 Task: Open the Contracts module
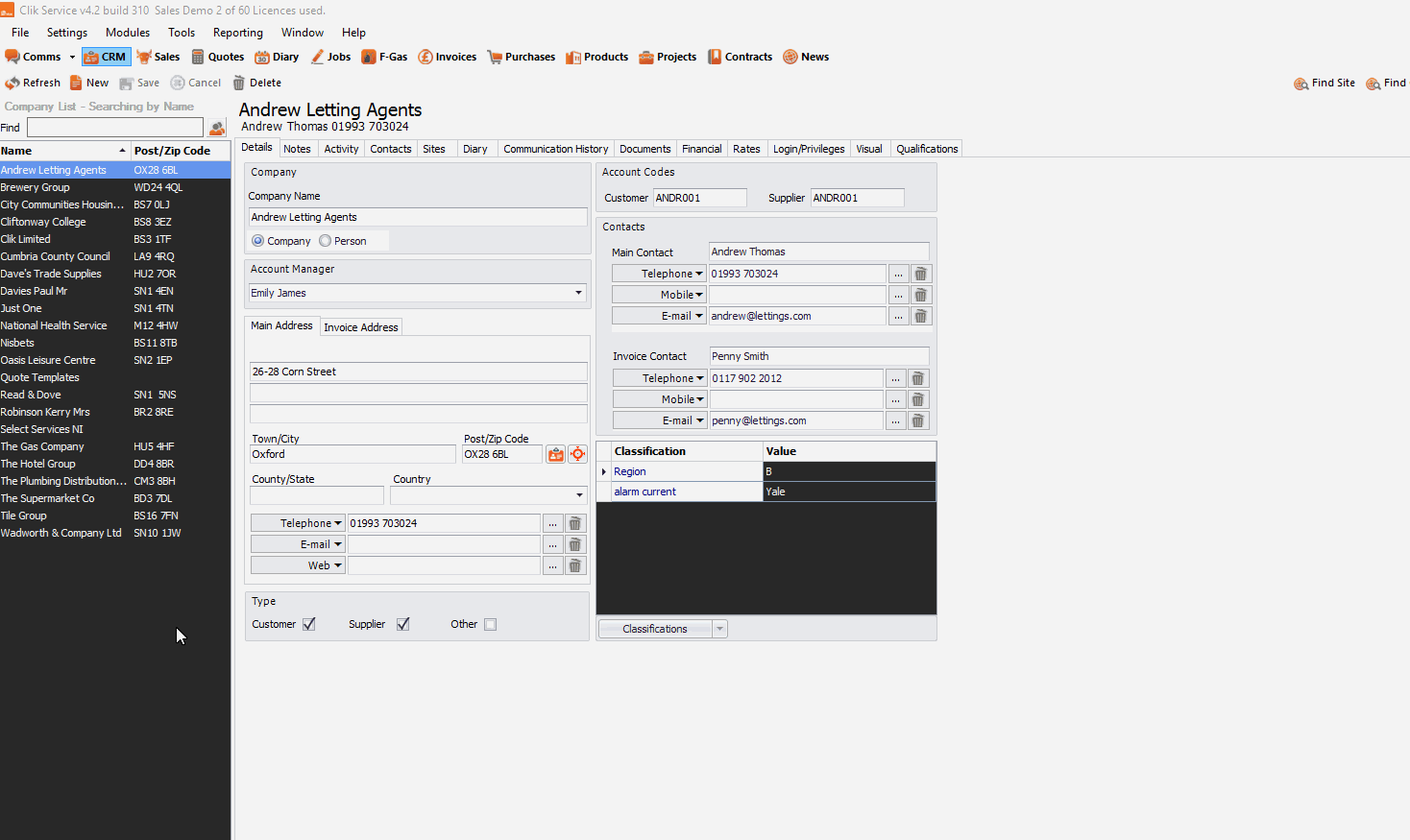tap(741, 57)
